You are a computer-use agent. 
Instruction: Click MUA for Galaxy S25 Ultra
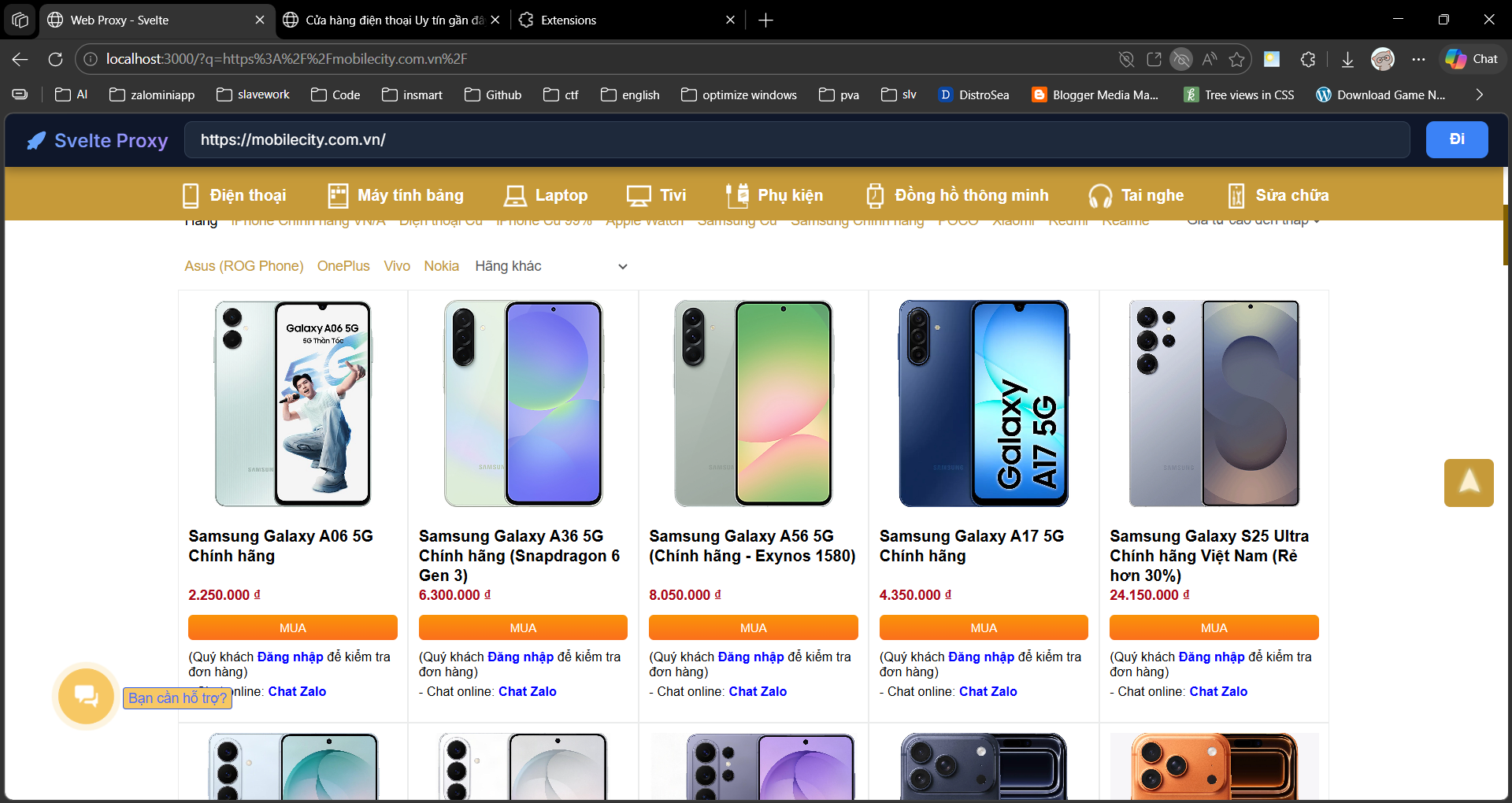(1214, 627)
